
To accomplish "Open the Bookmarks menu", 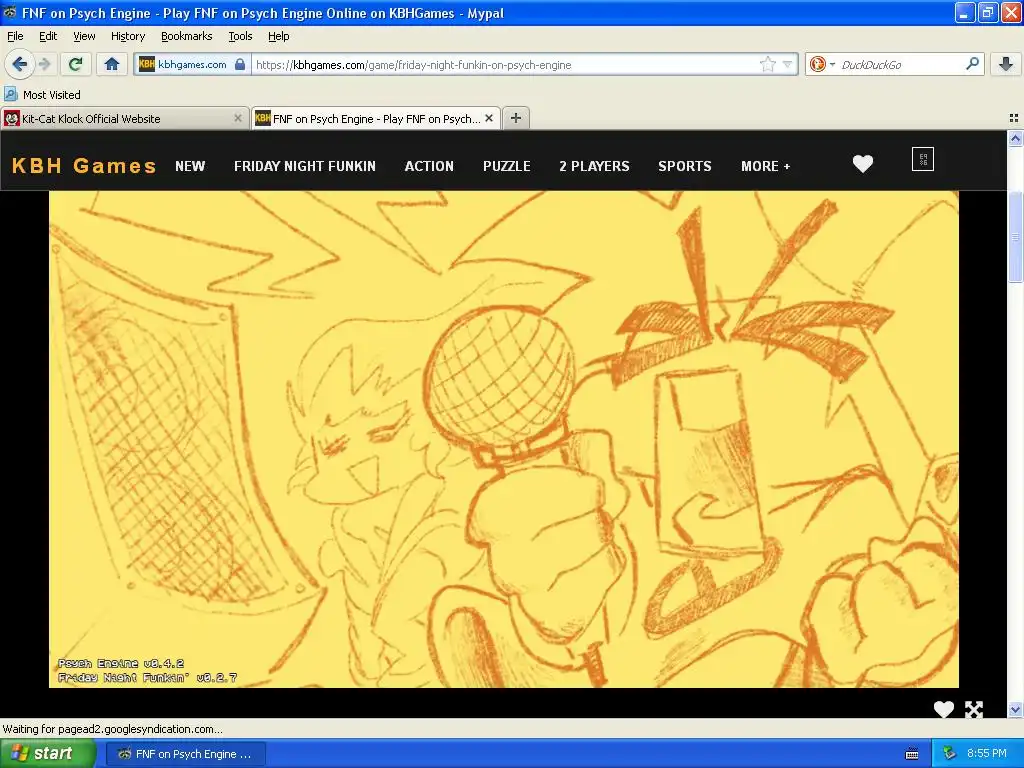I will pyautogui.click(x=186, y=36).
